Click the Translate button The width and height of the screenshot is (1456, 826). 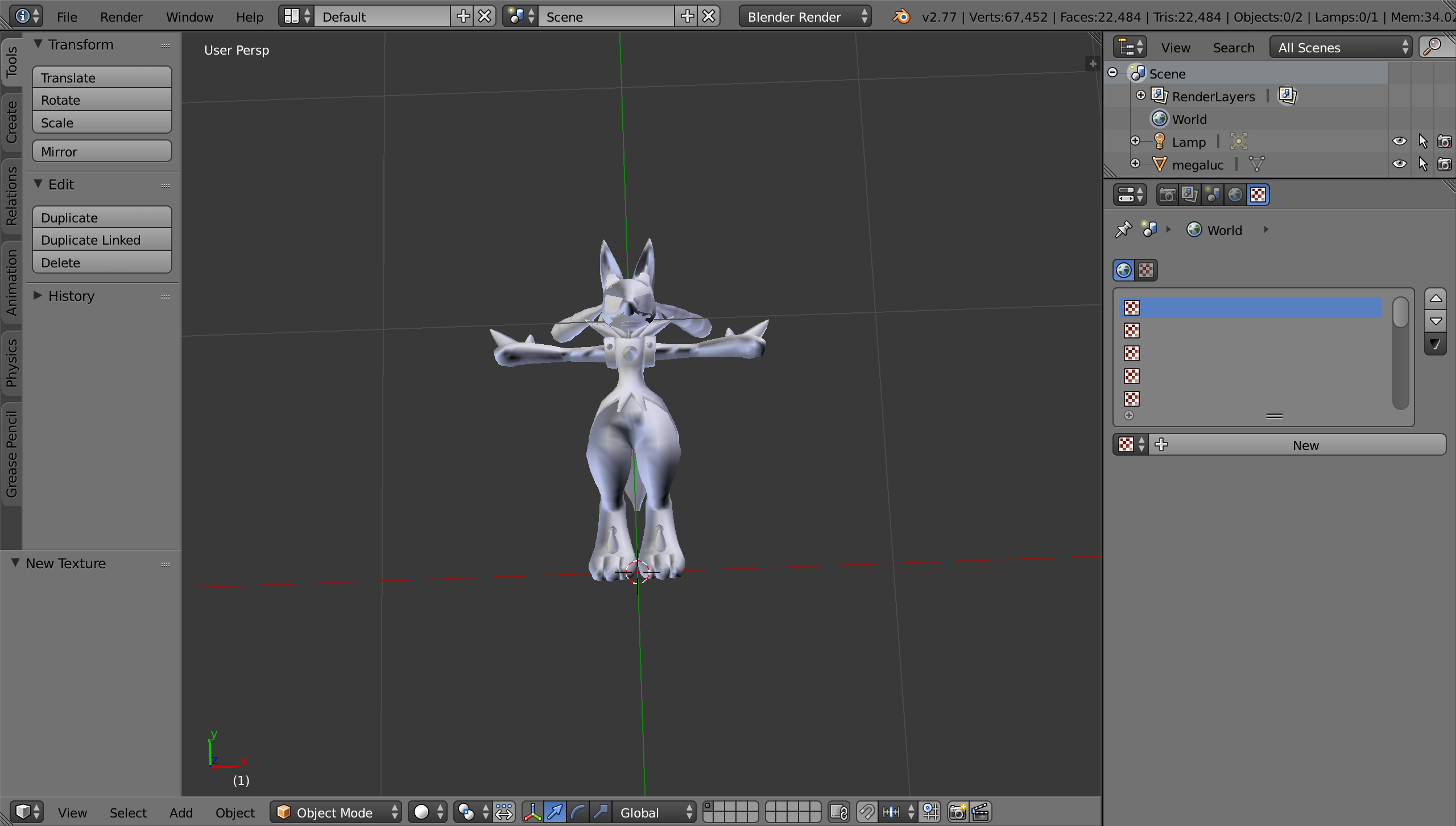102,77
